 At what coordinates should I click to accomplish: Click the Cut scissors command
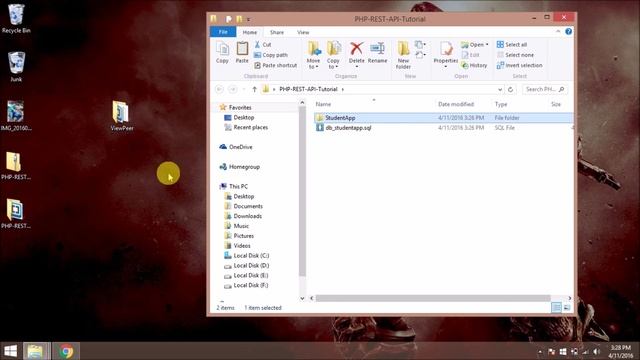262,44
